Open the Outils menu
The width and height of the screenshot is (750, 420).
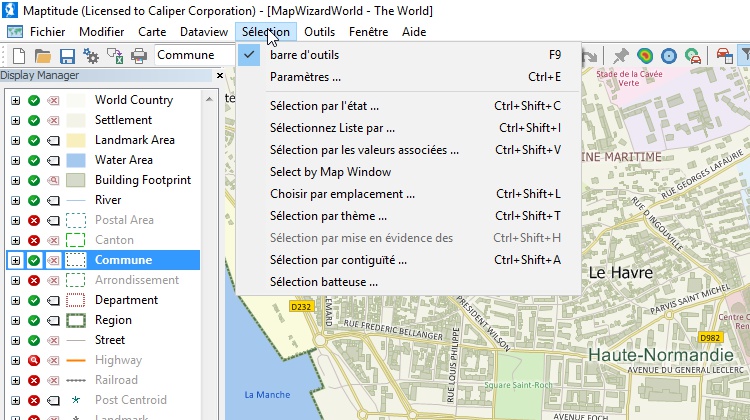[319, 32]
